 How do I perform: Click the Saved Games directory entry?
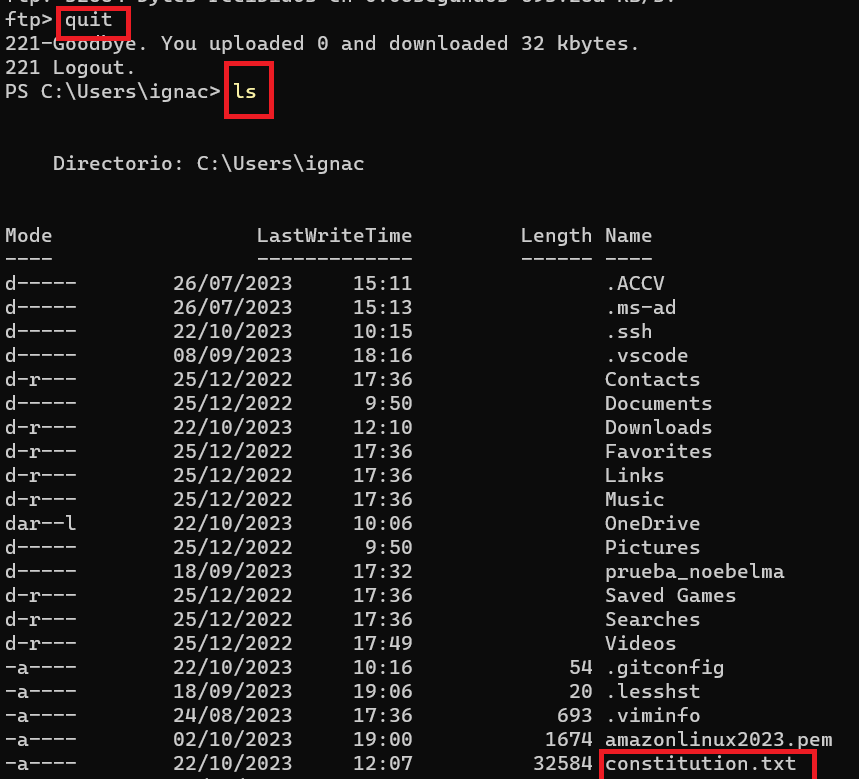(x=670, y=596)
